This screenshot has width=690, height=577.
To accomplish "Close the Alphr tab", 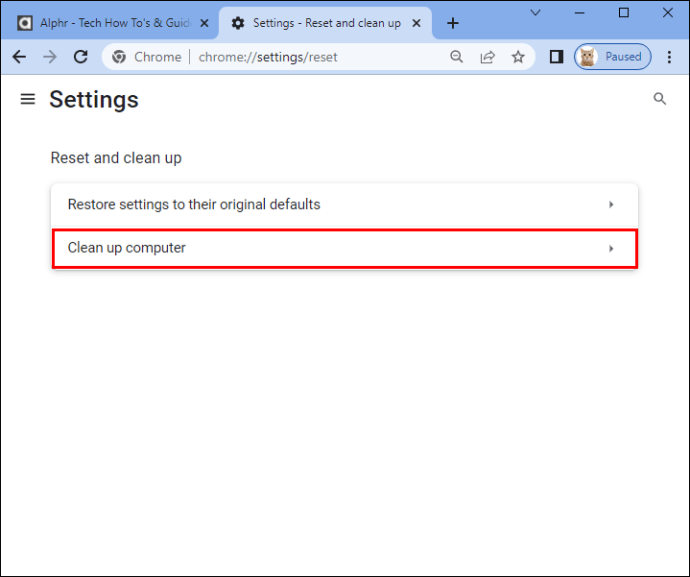I will pos(204,23).
